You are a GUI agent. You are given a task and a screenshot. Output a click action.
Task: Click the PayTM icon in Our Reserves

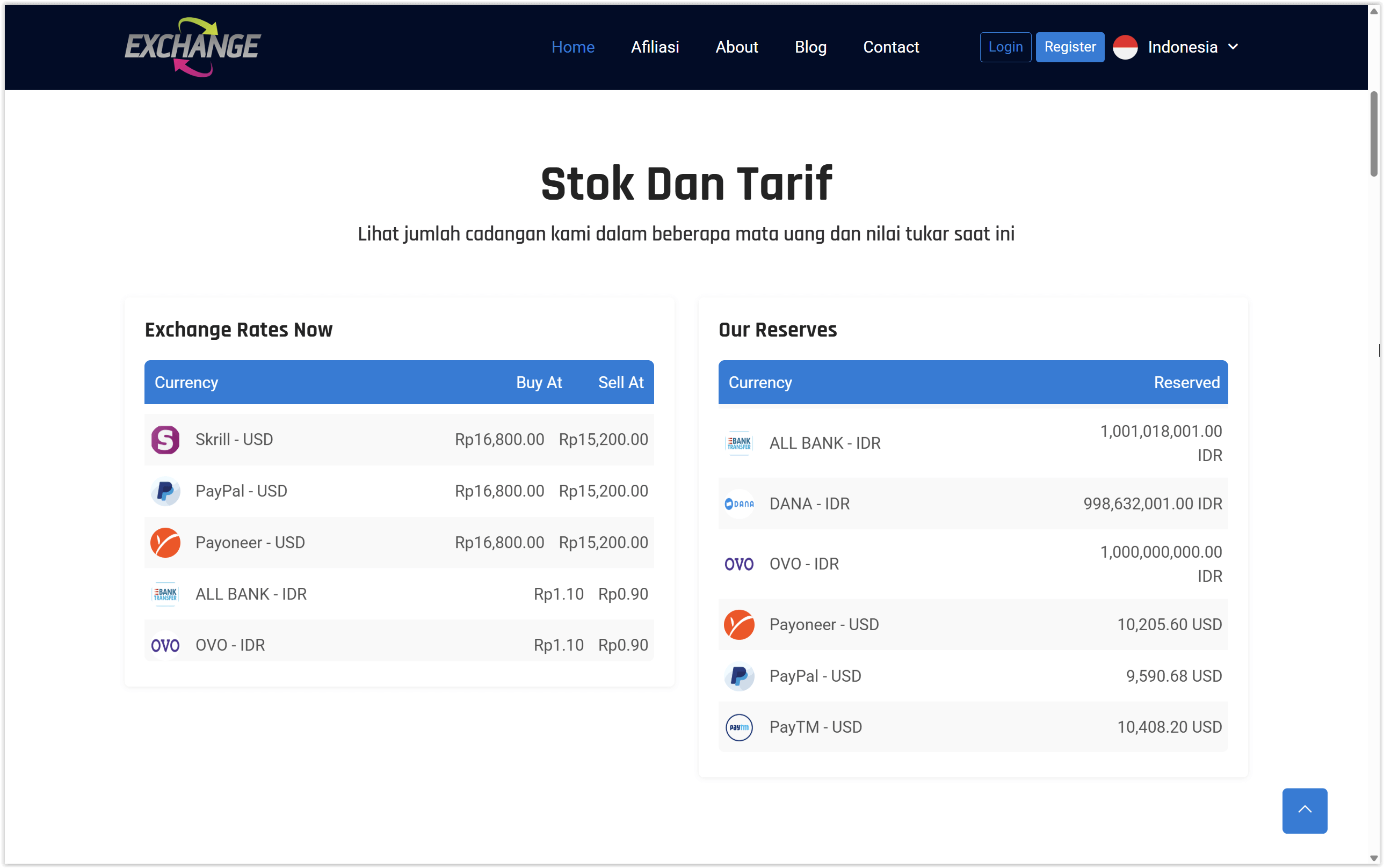pos(739,727)
